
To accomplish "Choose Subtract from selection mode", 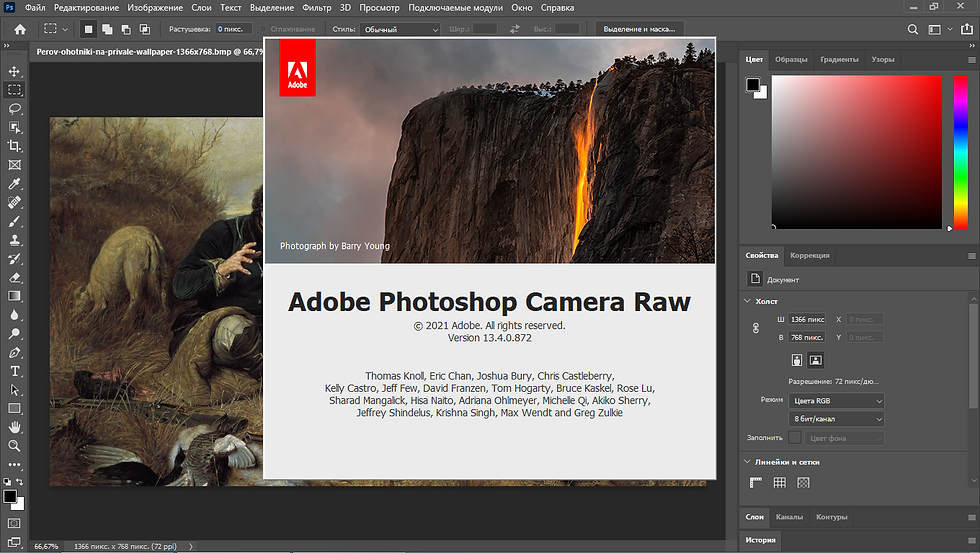I will tap(126, 29).
